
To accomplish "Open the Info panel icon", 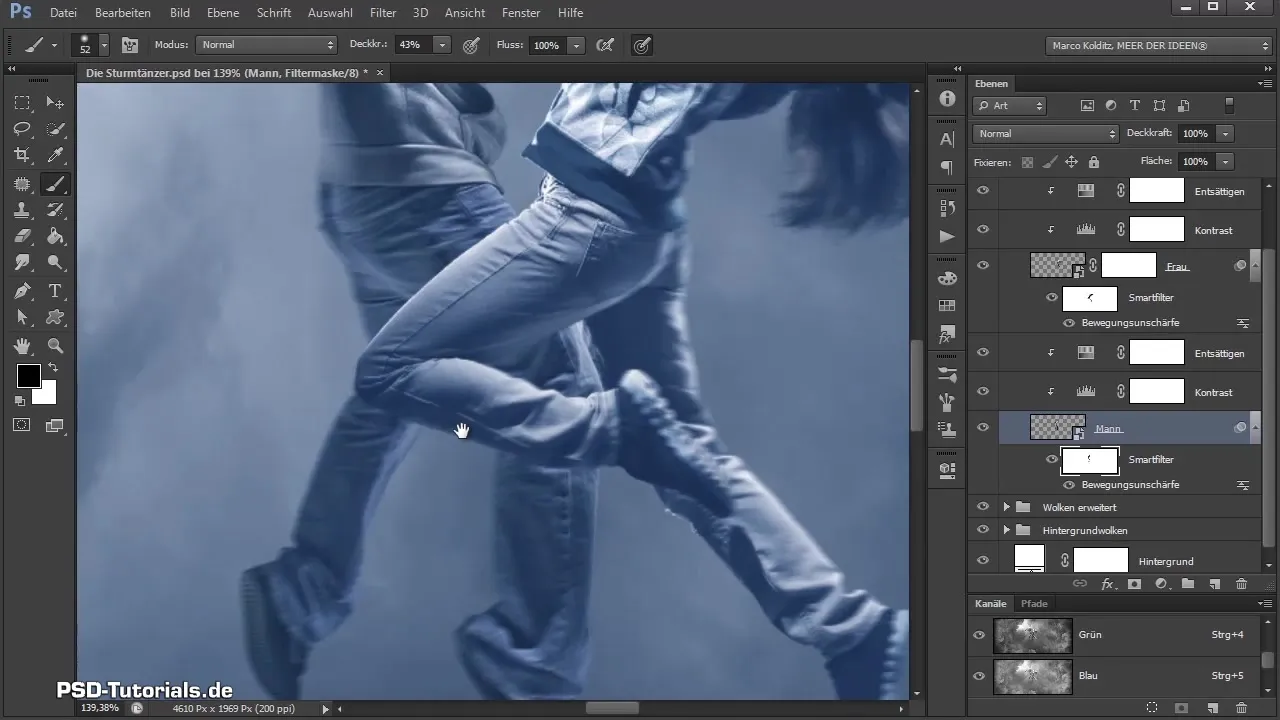I will click(x=947, y=99).
